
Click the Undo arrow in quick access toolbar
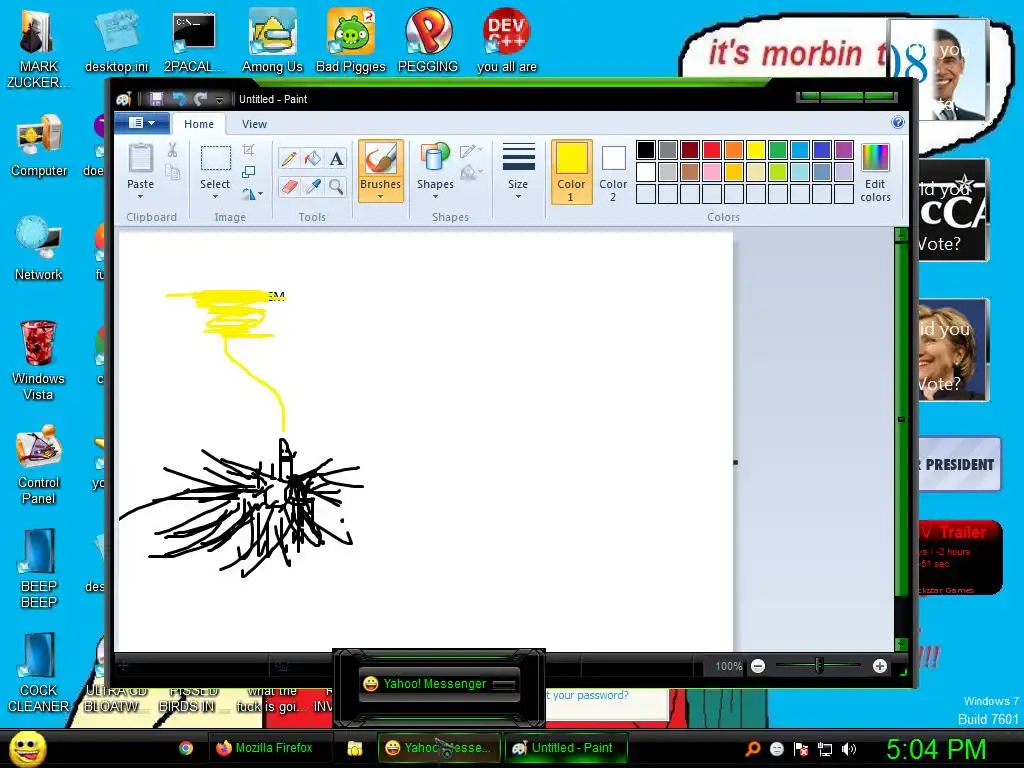(x=178, y=99)
